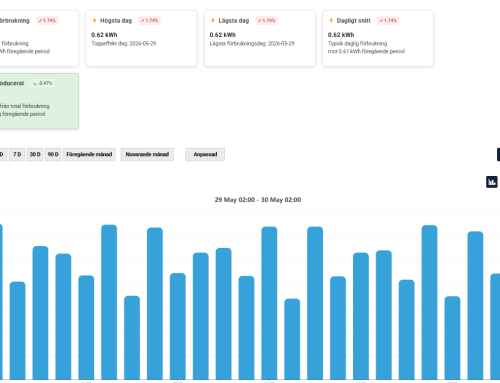Click 'mot 0.61 kWh föregående period' text
The height and width of the screenshot is (383, 500).
coord(366,51)
